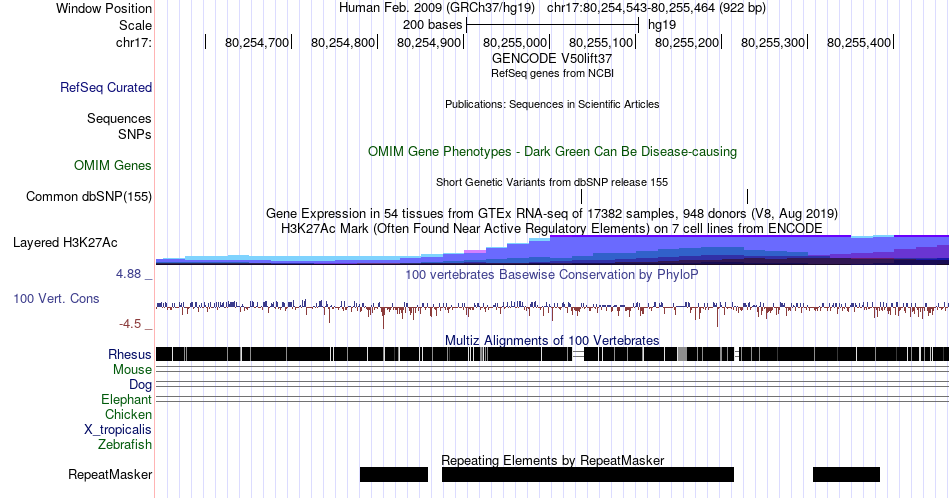Open GTEx Gene Expression in 54 tissues title
This screenshot has height=498, width=950.
552,213
